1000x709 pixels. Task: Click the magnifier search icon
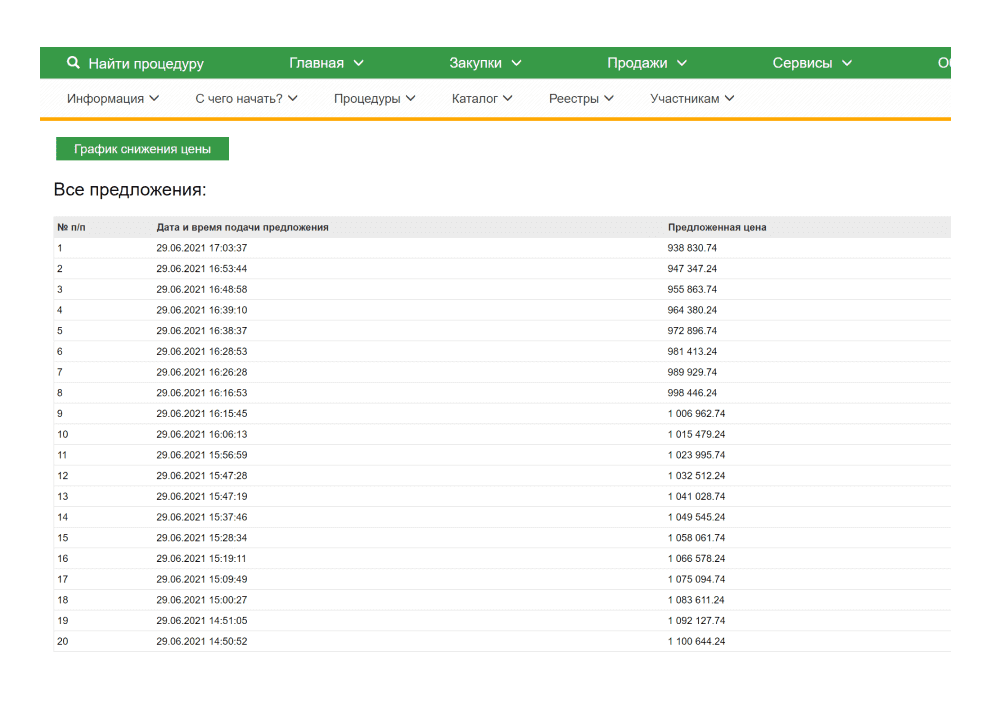pyautogui.click(x=72, y=63)
